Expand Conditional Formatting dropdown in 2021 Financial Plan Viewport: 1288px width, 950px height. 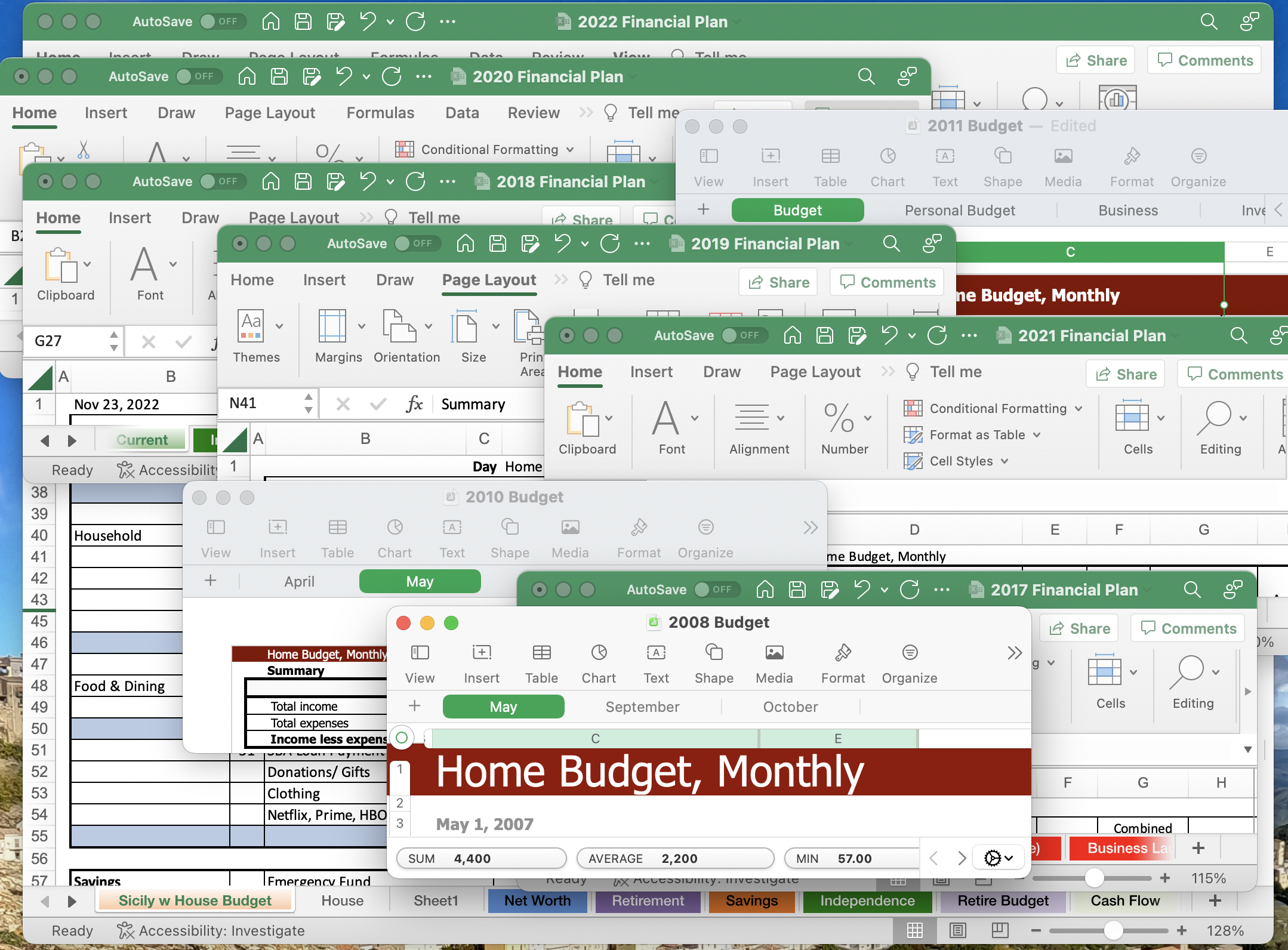1079,409
